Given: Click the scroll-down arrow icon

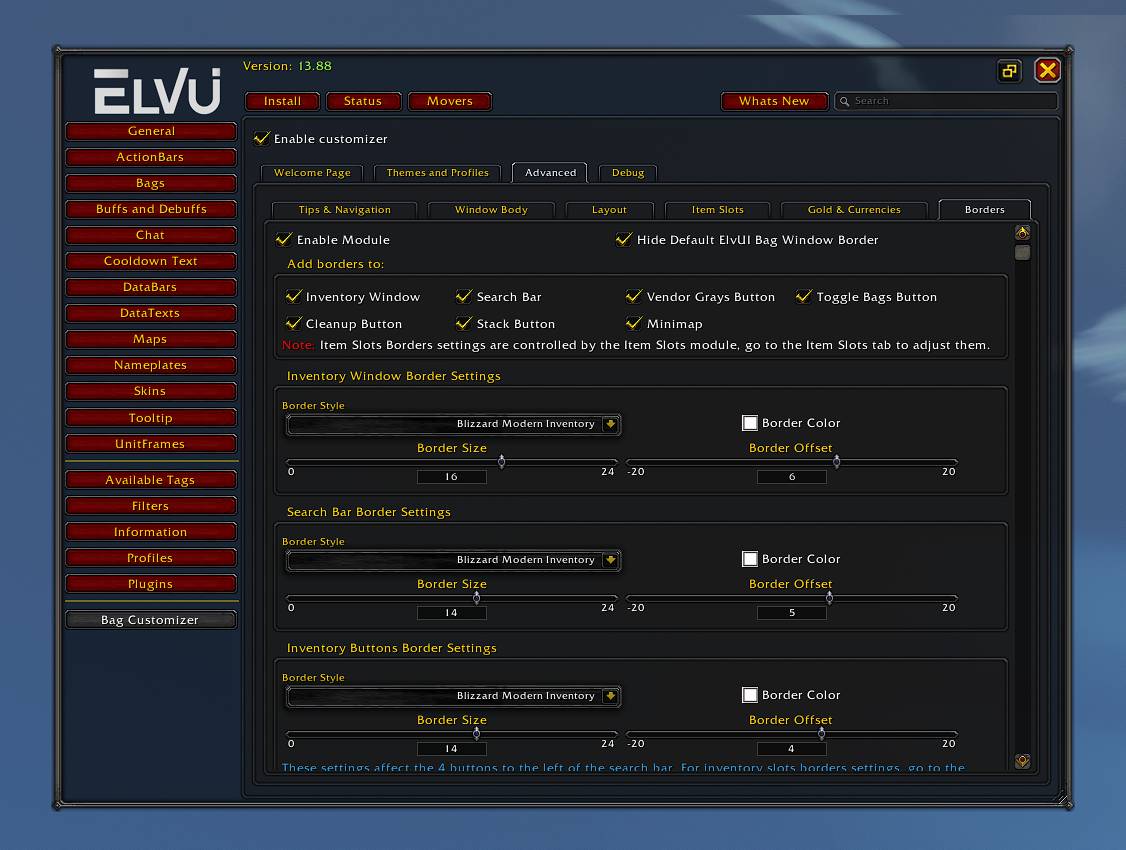Looking at the screenshot, I should pyautogui.click(x=1023, y=761).
